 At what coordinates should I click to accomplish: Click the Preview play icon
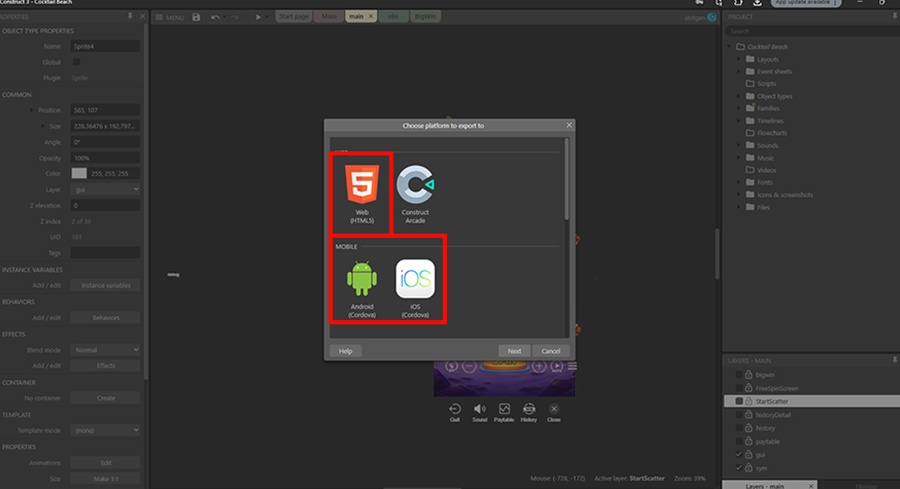click(258, 17)
